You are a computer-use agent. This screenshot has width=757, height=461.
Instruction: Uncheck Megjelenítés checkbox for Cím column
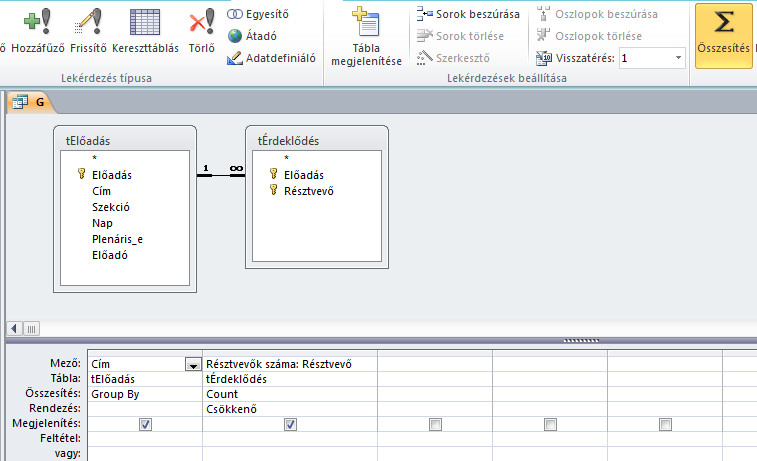(146, 424)
